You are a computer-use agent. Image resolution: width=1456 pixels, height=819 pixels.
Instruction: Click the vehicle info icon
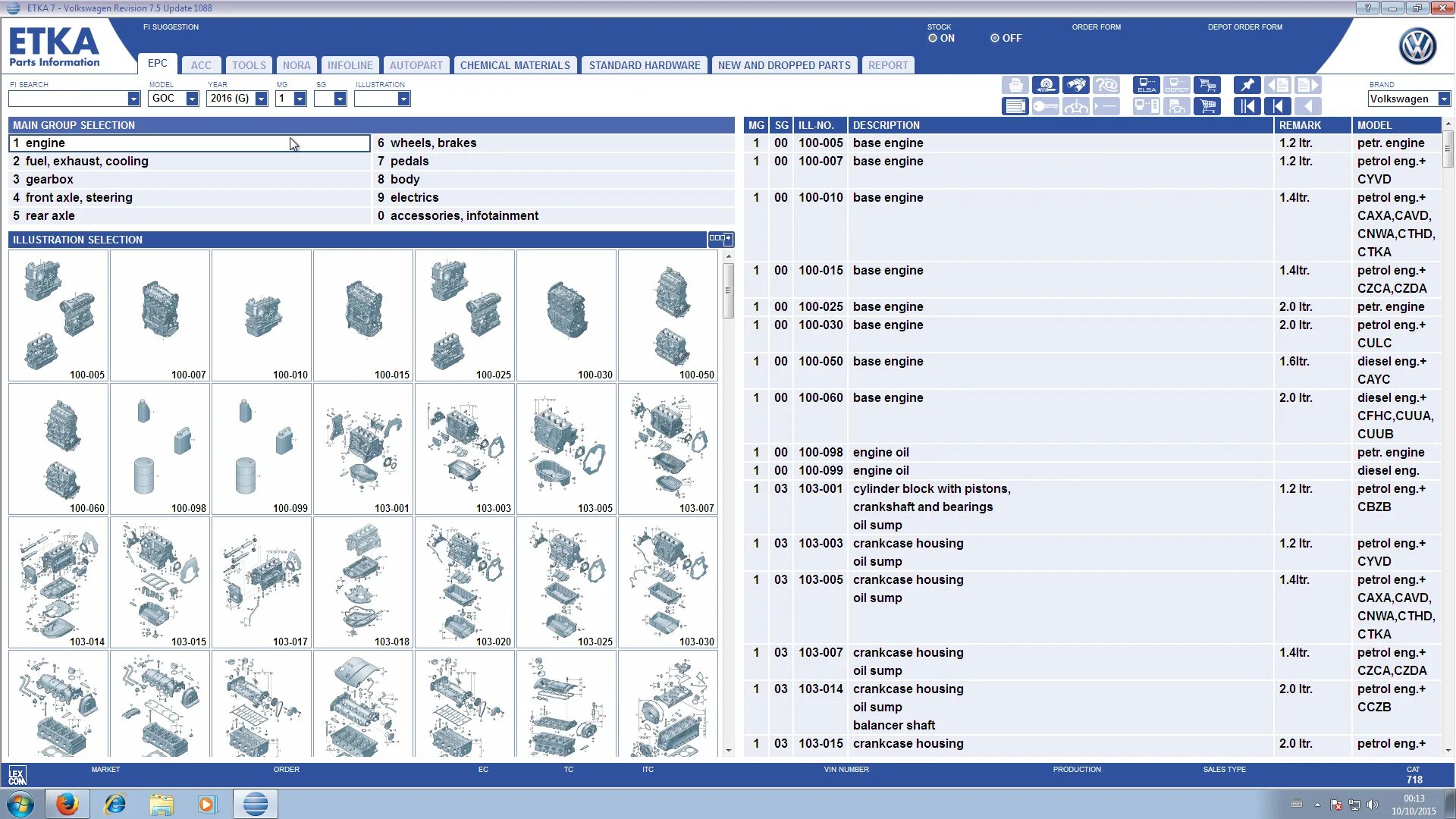click(x=1076, y=106)
